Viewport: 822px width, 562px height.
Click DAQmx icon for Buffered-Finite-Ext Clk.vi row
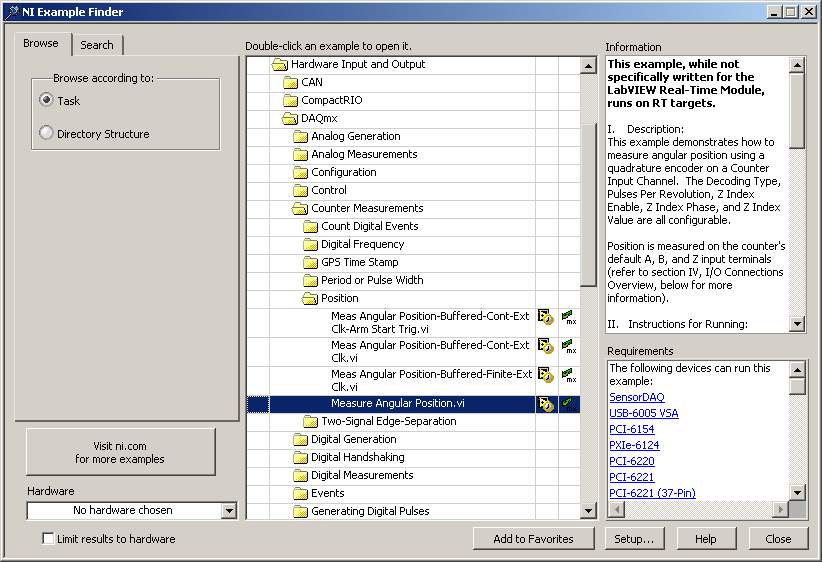569,375
